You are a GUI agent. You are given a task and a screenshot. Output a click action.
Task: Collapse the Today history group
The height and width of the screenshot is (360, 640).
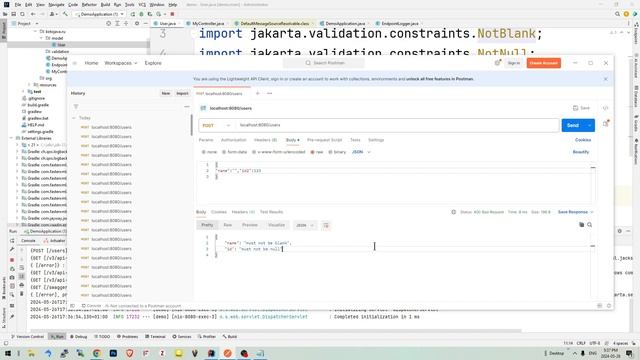click(x=74, y=118)
